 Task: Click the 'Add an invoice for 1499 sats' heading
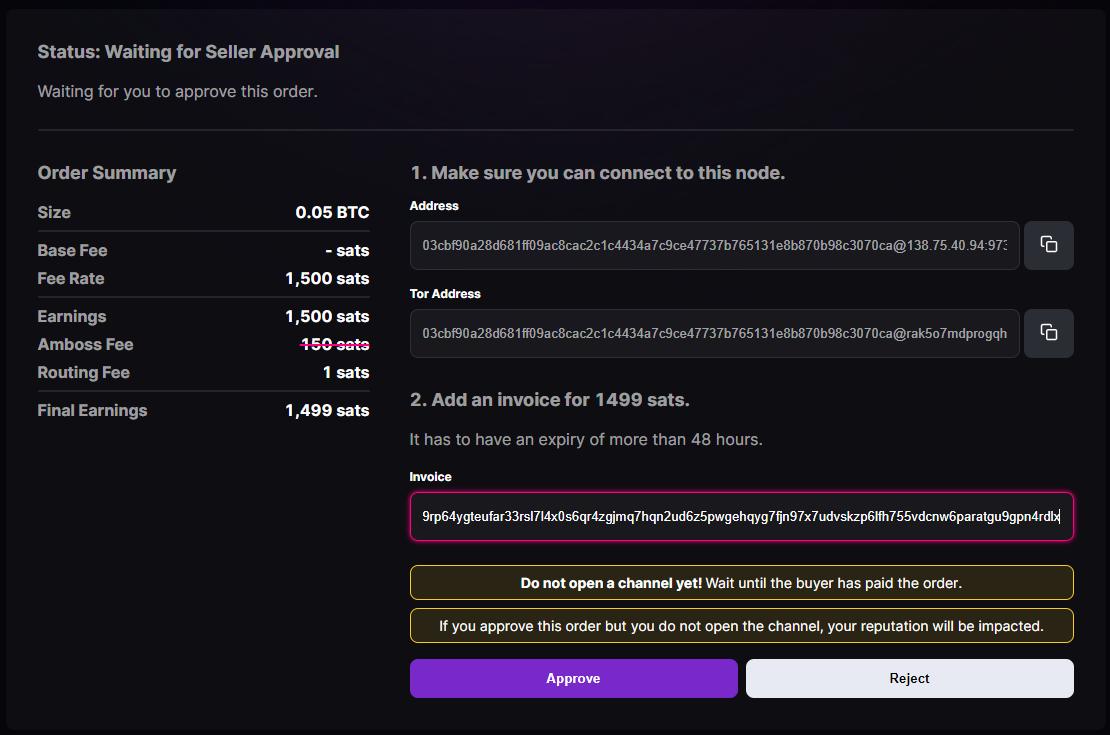550,400
